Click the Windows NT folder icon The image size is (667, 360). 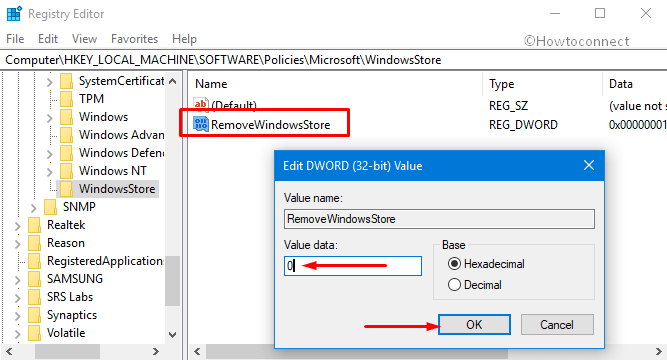tap(66, 171)
